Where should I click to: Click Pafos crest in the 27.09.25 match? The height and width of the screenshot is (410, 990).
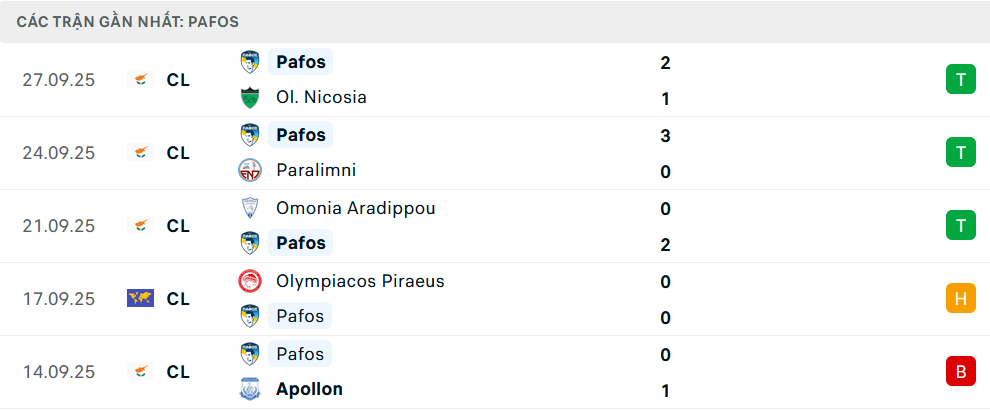coord(249,62)
